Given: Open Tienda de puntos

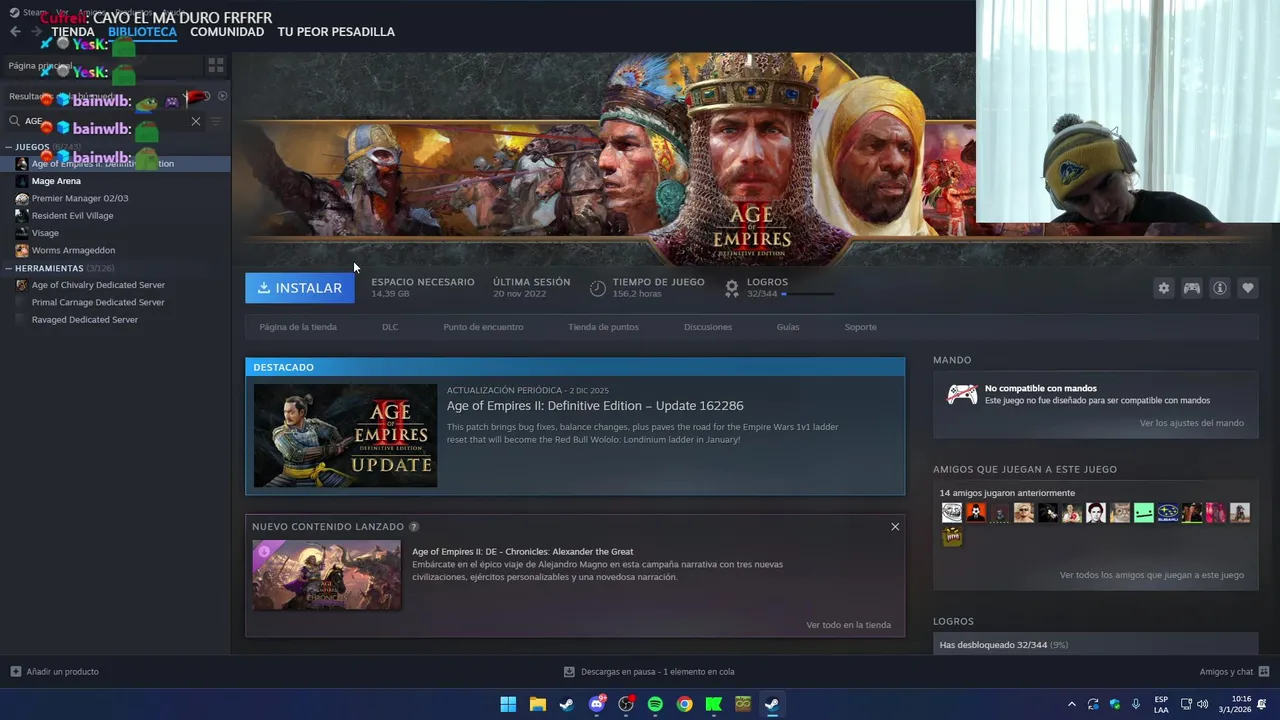Looking at the screenshot, I should coord(603,327).
